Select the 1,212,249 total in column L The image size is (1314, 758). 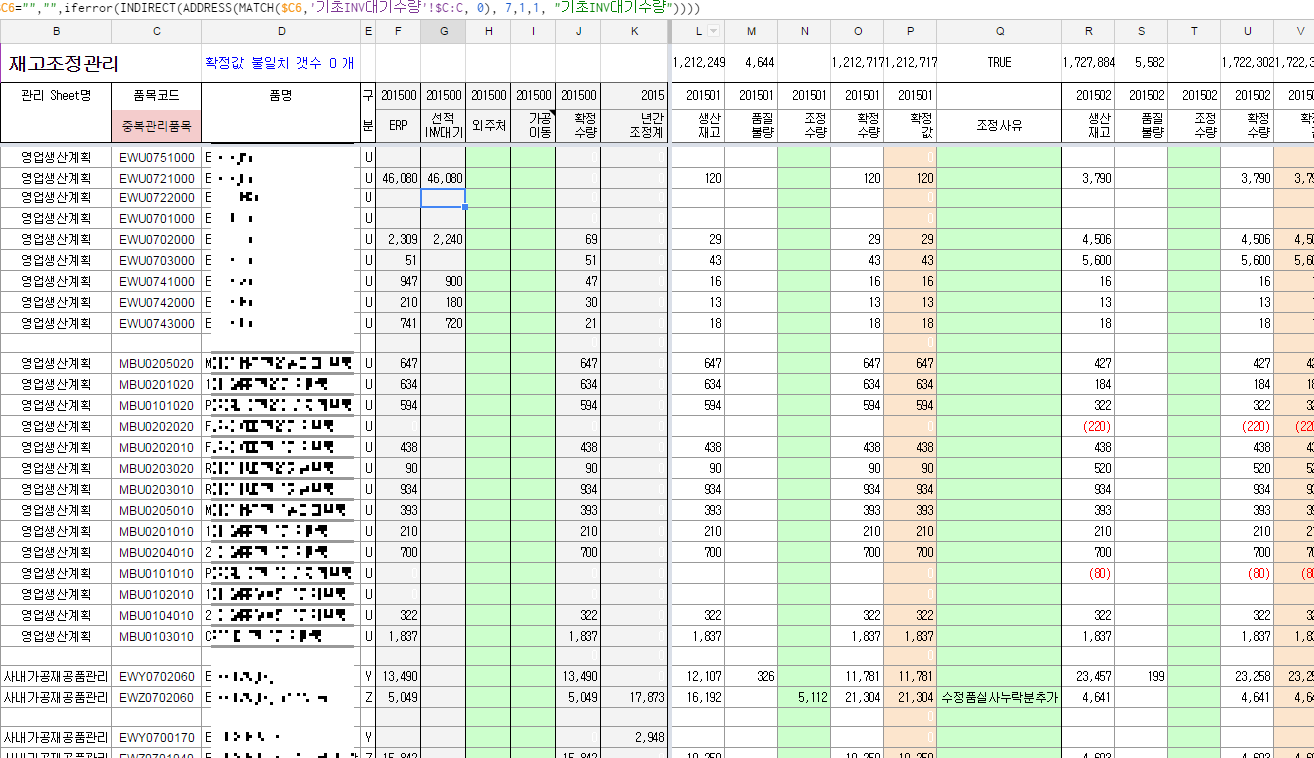[699, 63]
